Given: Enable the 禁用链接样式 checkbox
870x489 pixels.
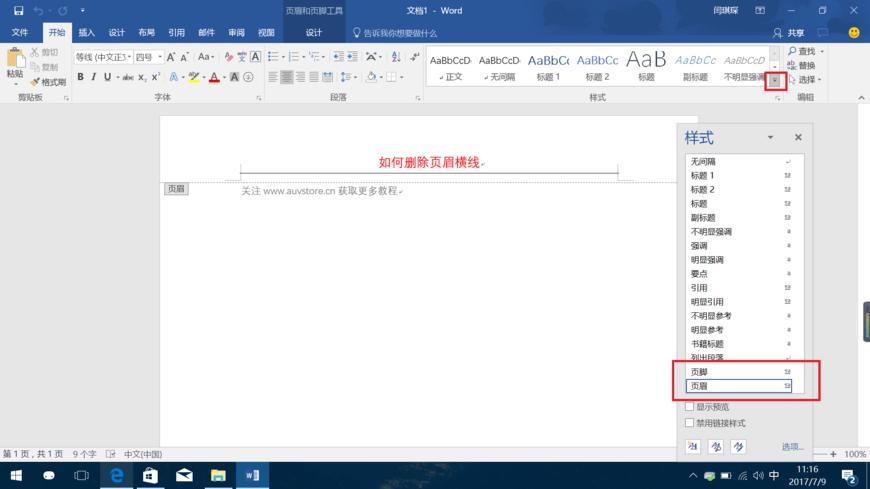Looking at the screenshot, I should pos(689,423).
